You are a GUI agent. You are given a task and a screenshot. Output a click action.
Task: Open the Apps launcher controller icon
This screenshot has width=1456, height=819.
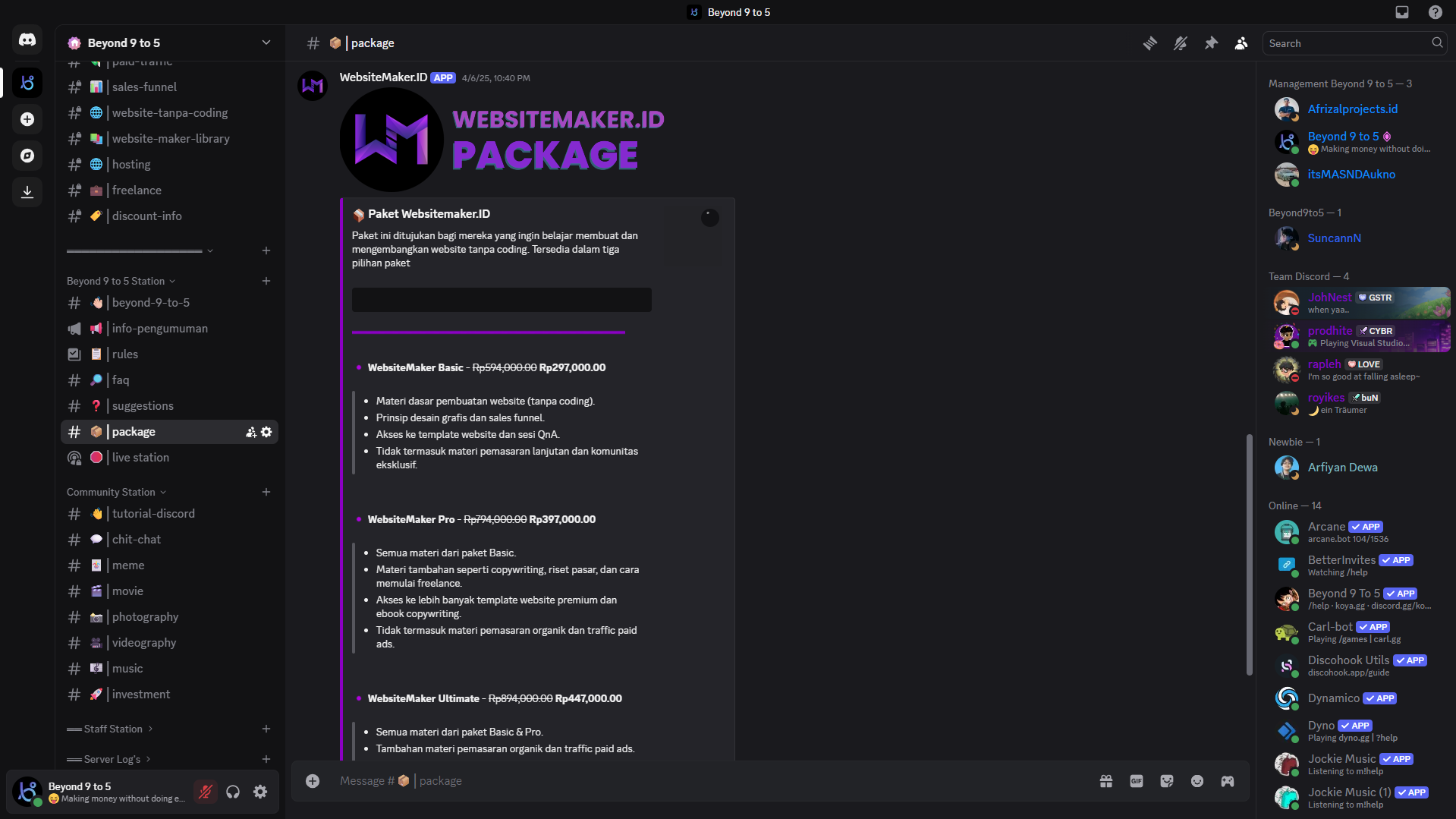click(1228, 781)
